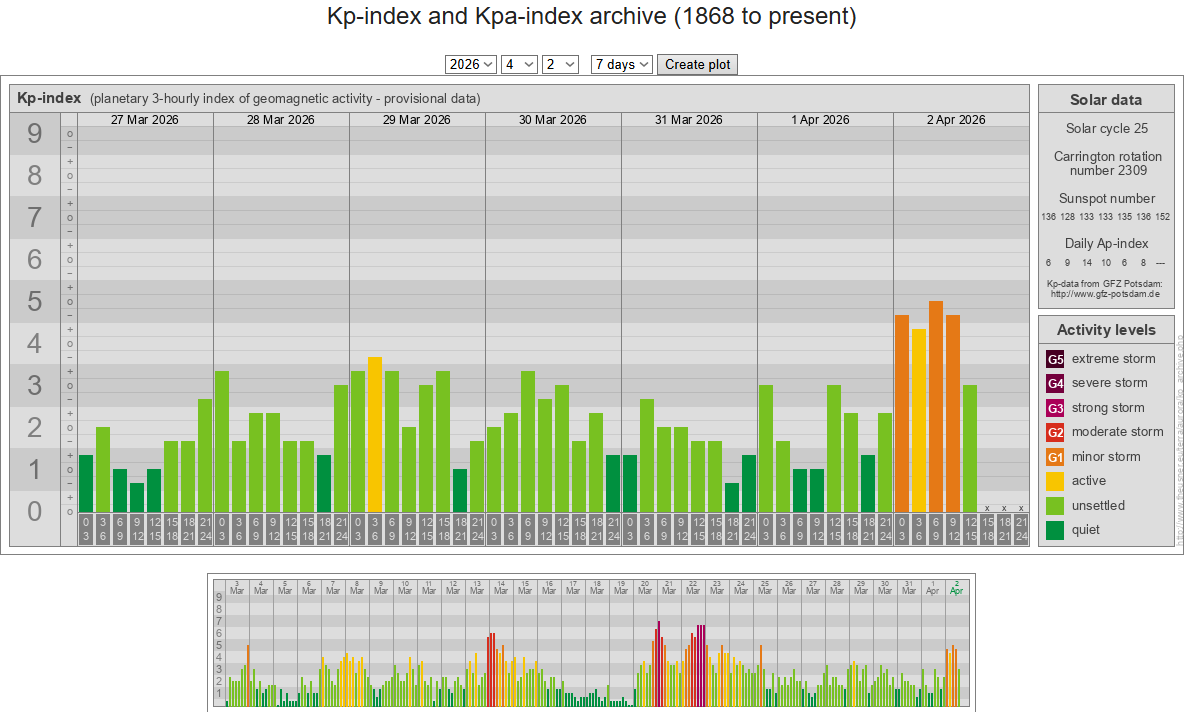Click the light green unsettled swatch
Image resolution: width=1184 pixels, height=712 pixels.
click(x=1055, y=506)
